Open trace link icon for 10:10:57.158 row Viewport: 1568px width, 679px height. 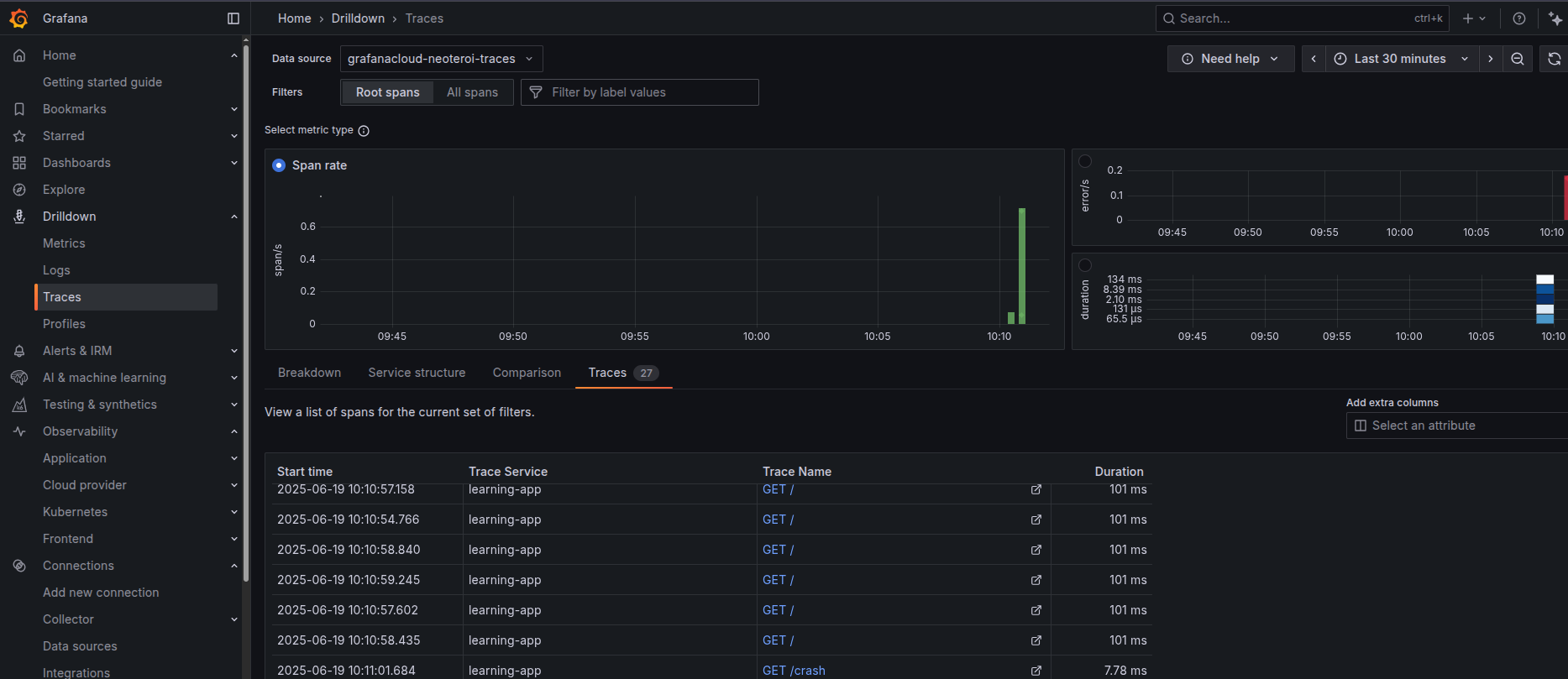click(1036, 489)
